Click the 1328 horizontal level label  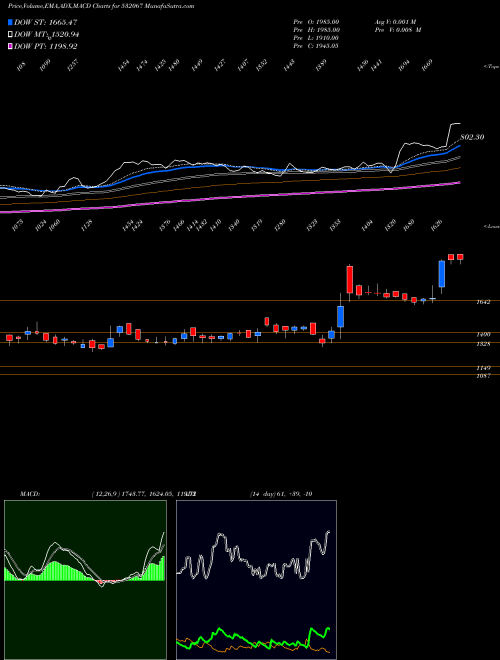[483, 344]
